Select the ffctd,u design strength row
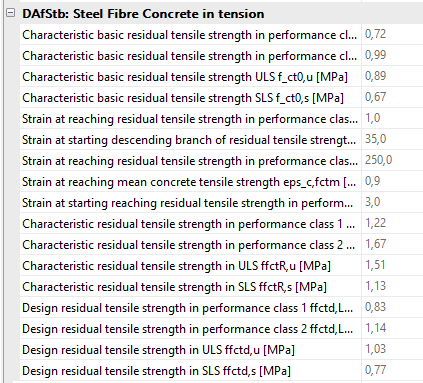423x383 pixels. coord(190,350)
